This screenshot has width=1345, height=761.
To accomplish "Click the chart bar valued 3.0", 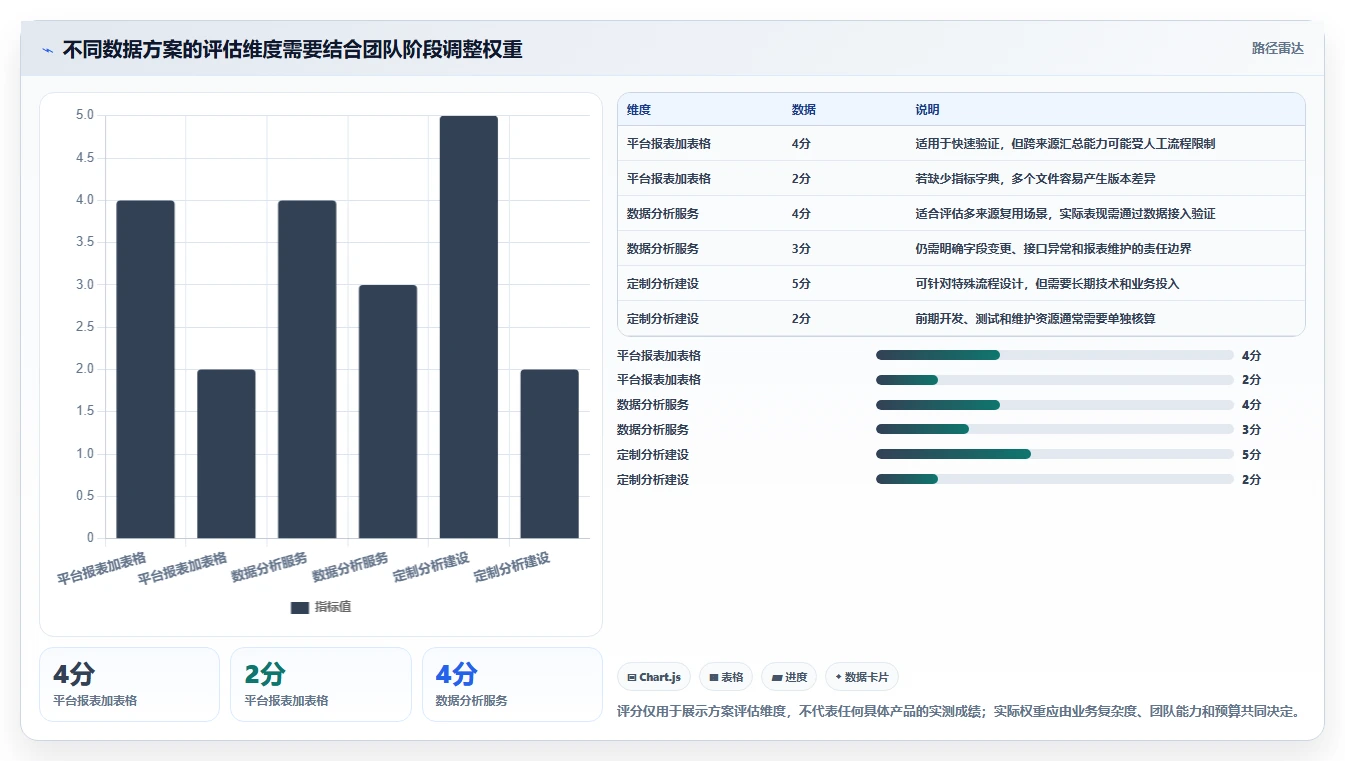I will pos(388,411).
